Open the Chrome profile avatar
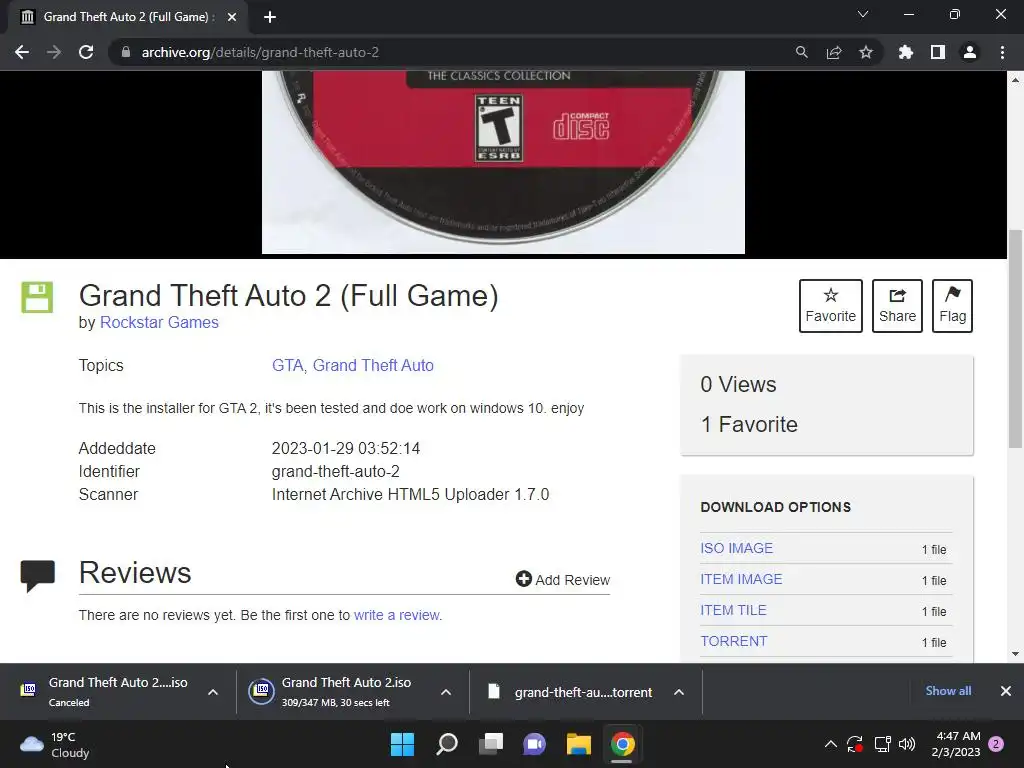1024x768 pixels. point(970,52)
